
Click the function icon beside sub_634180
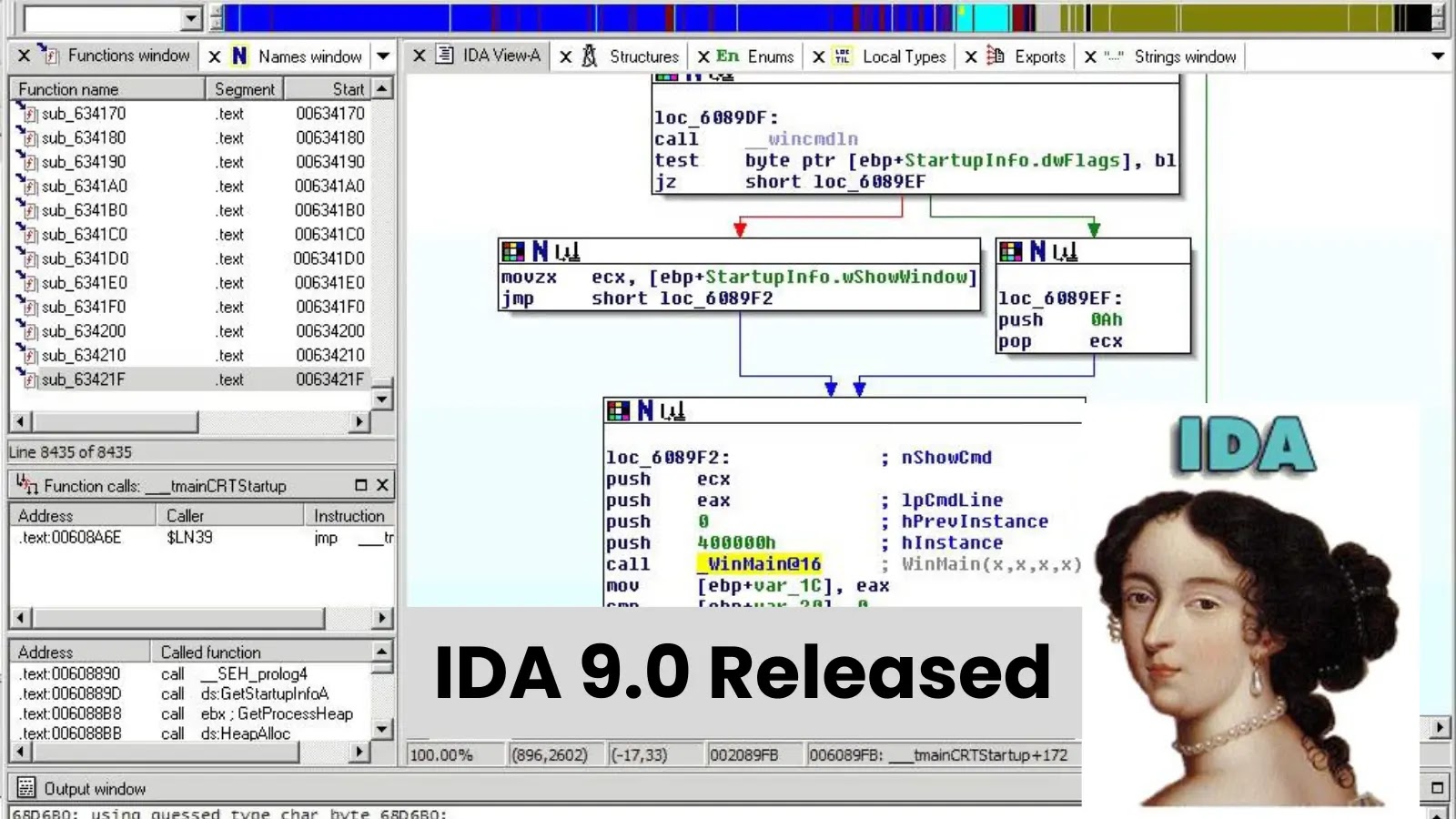tap(27, 137)
